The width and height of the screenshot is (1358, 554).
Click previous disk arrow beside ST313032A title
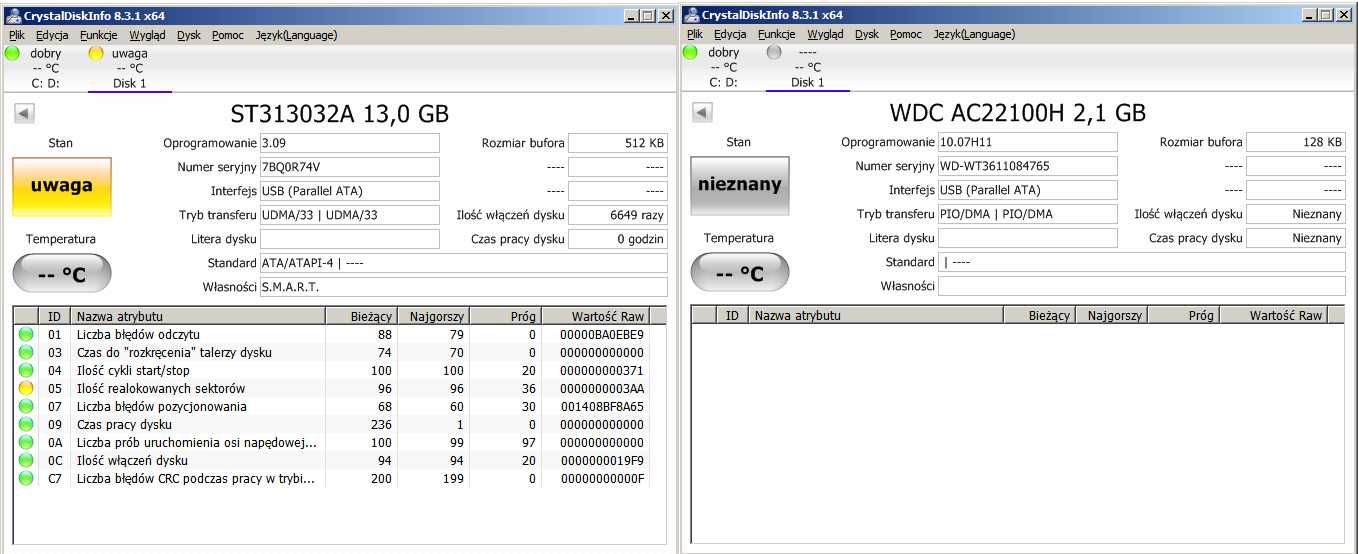click(24, 113)
